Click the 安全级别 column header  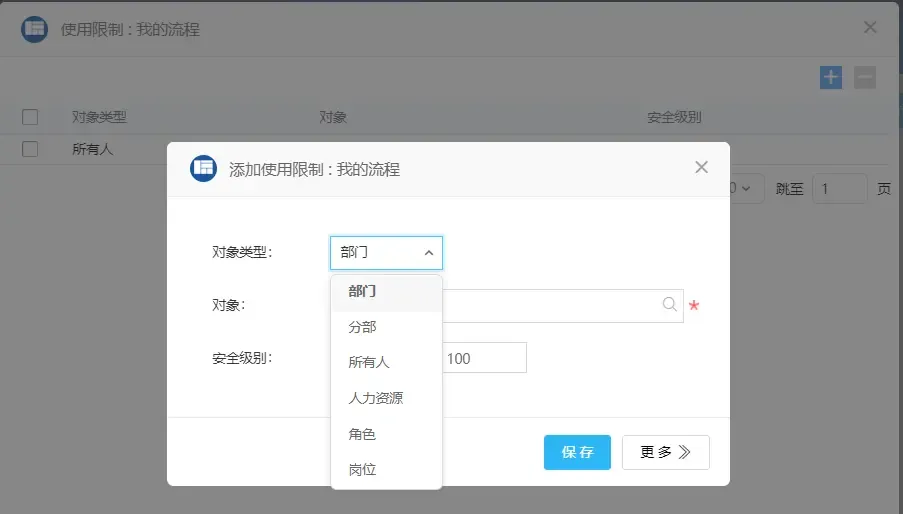coord(674,117)
